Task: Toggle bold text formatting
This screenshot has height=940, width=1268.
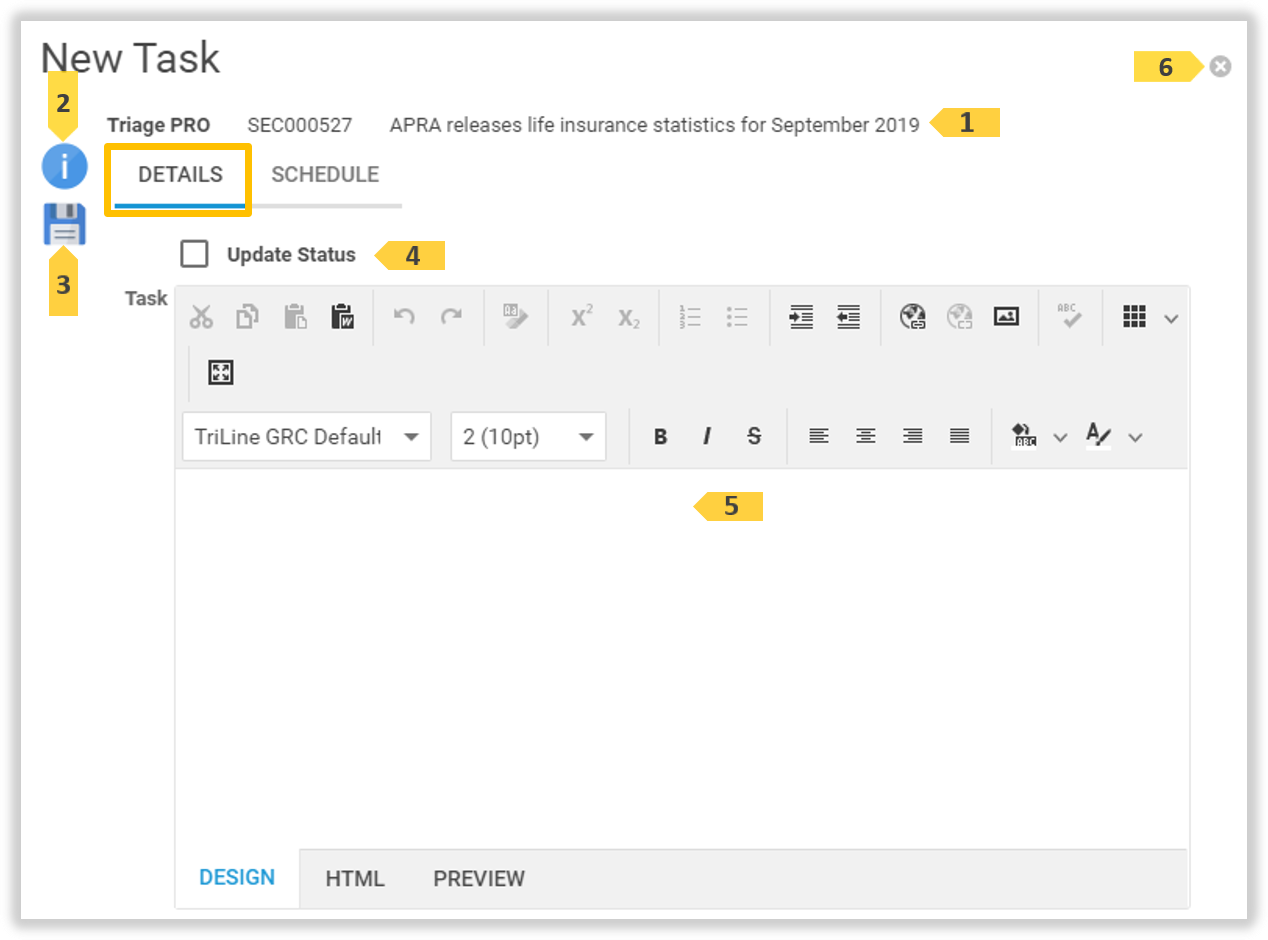Action: click(660, 436)
